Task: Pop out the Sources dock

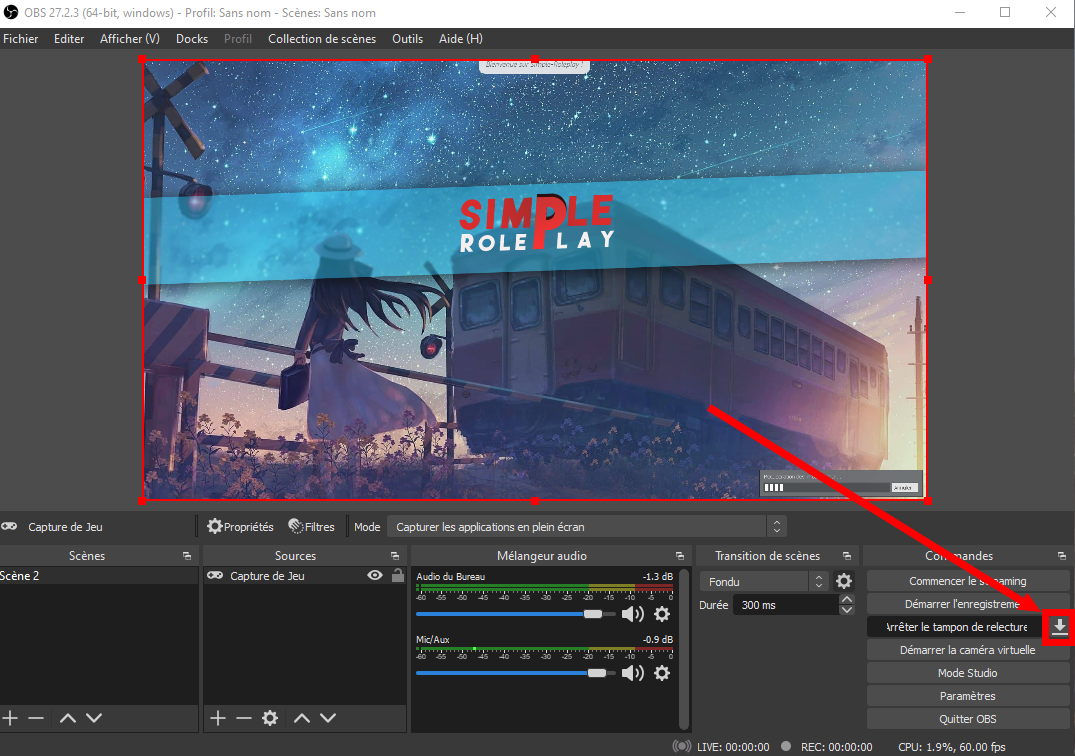Action: coord(395,556)
